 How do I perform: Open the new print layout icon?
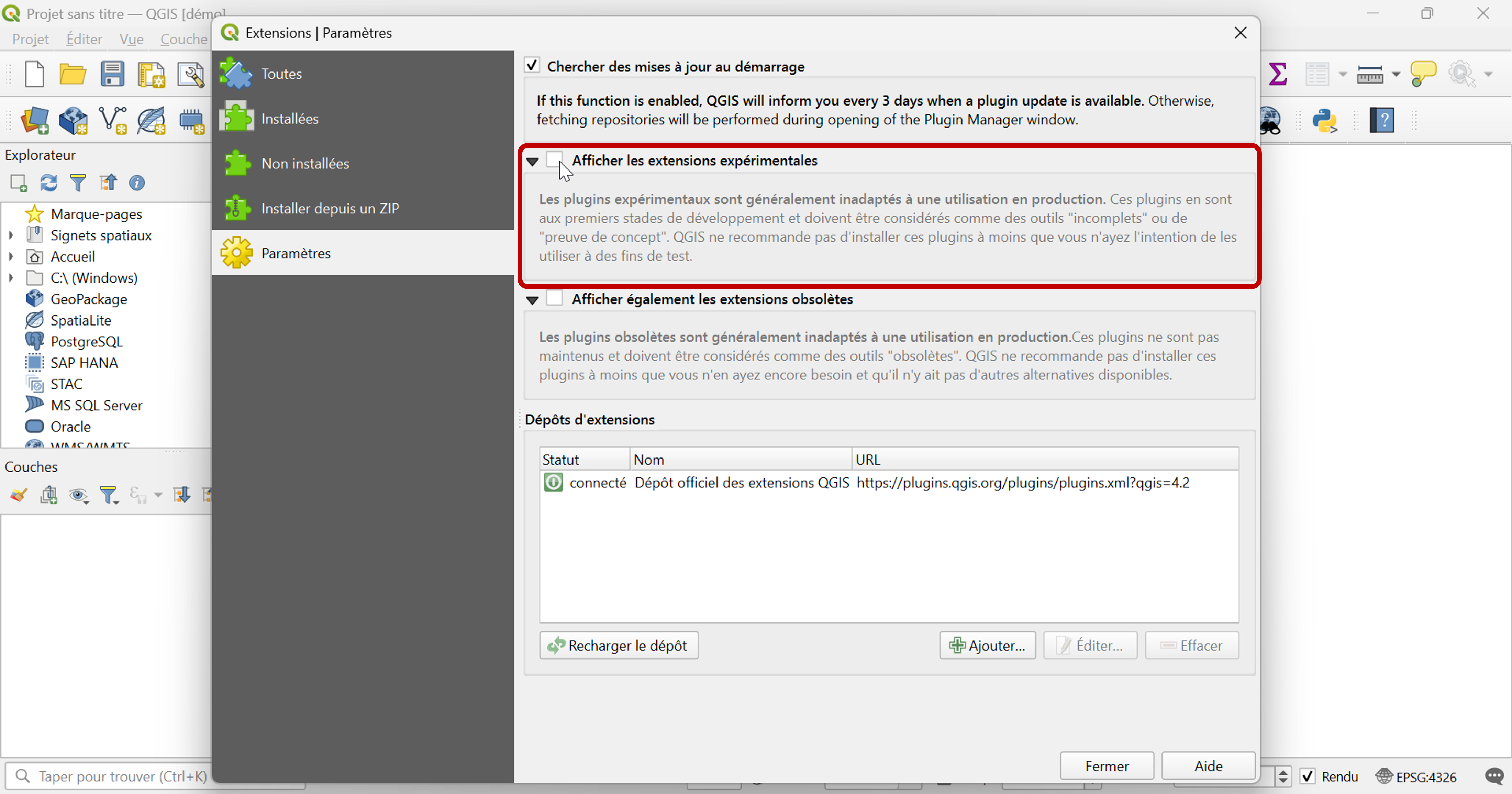(152, 75)
